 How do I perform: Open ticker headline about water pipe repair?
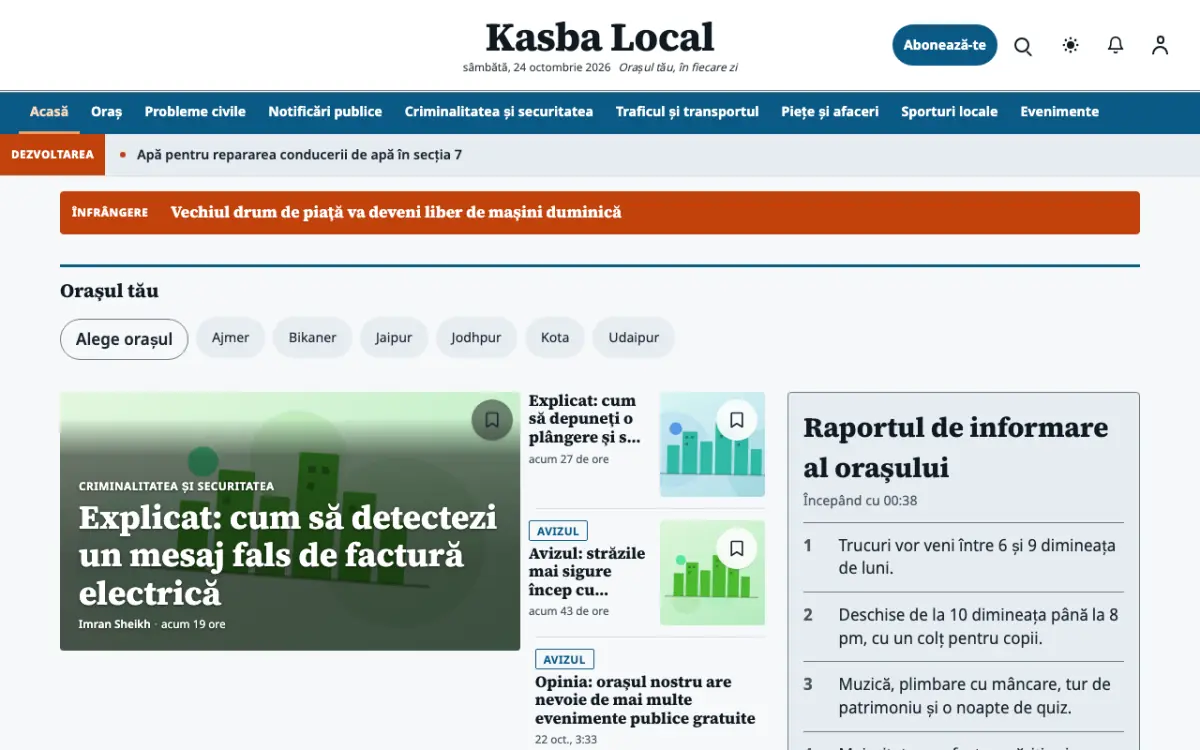(x=299, y=155)
